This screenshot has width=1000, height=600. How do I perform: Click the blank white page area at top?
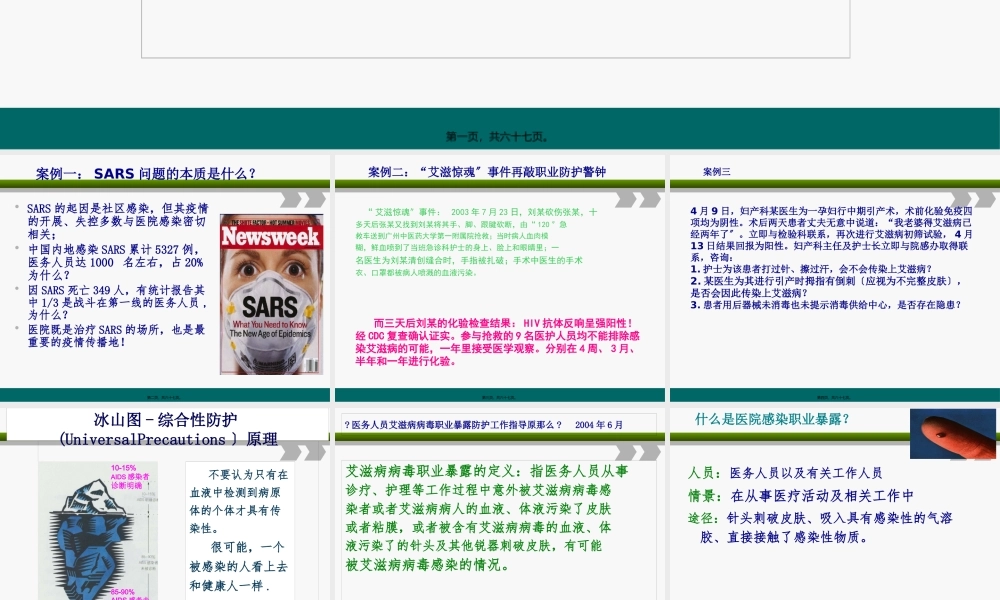point(495,28)
